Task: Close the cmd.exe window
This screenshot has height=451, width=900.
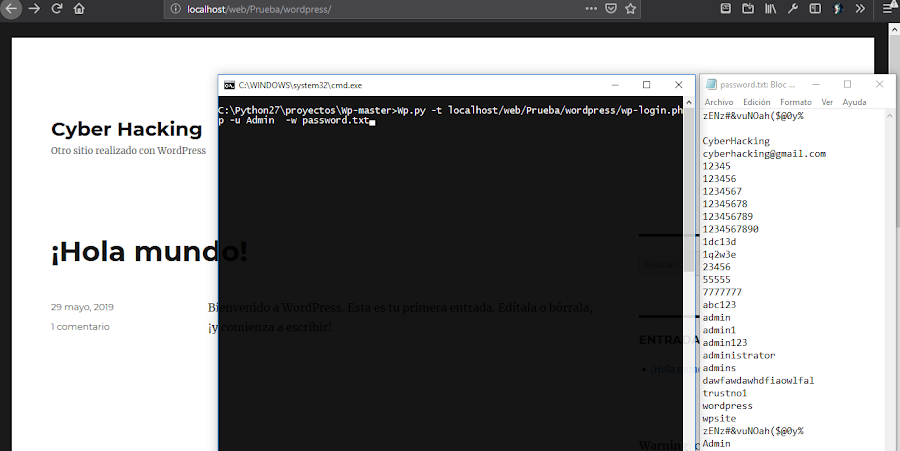Action: pos(678,85)
